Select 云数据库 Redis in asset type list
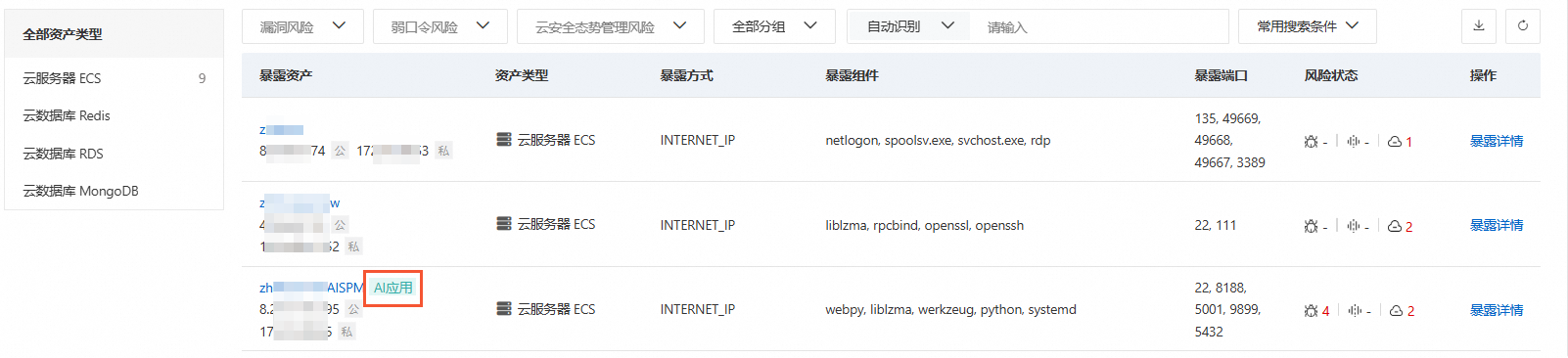Screen dimensions: 1568x358 [x=114, y=115]
